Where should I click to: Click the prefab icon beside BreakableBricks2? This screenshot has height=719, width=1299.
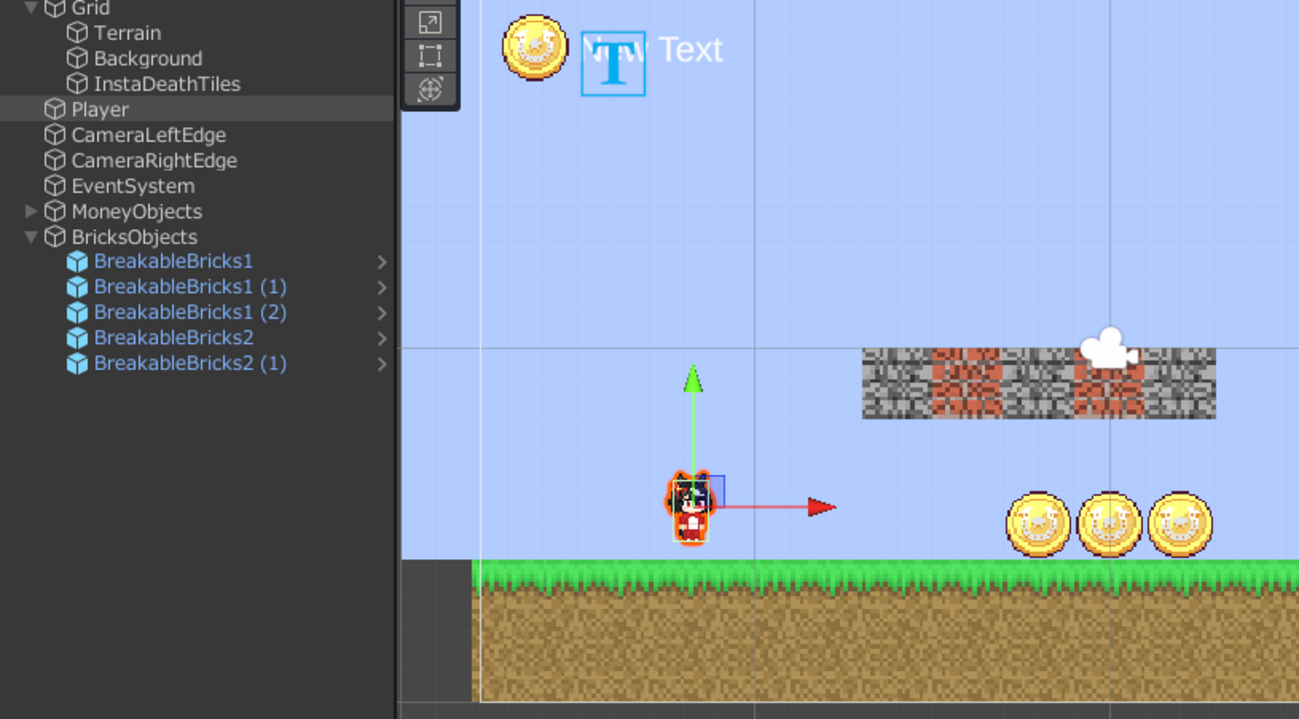coord(78,338)
